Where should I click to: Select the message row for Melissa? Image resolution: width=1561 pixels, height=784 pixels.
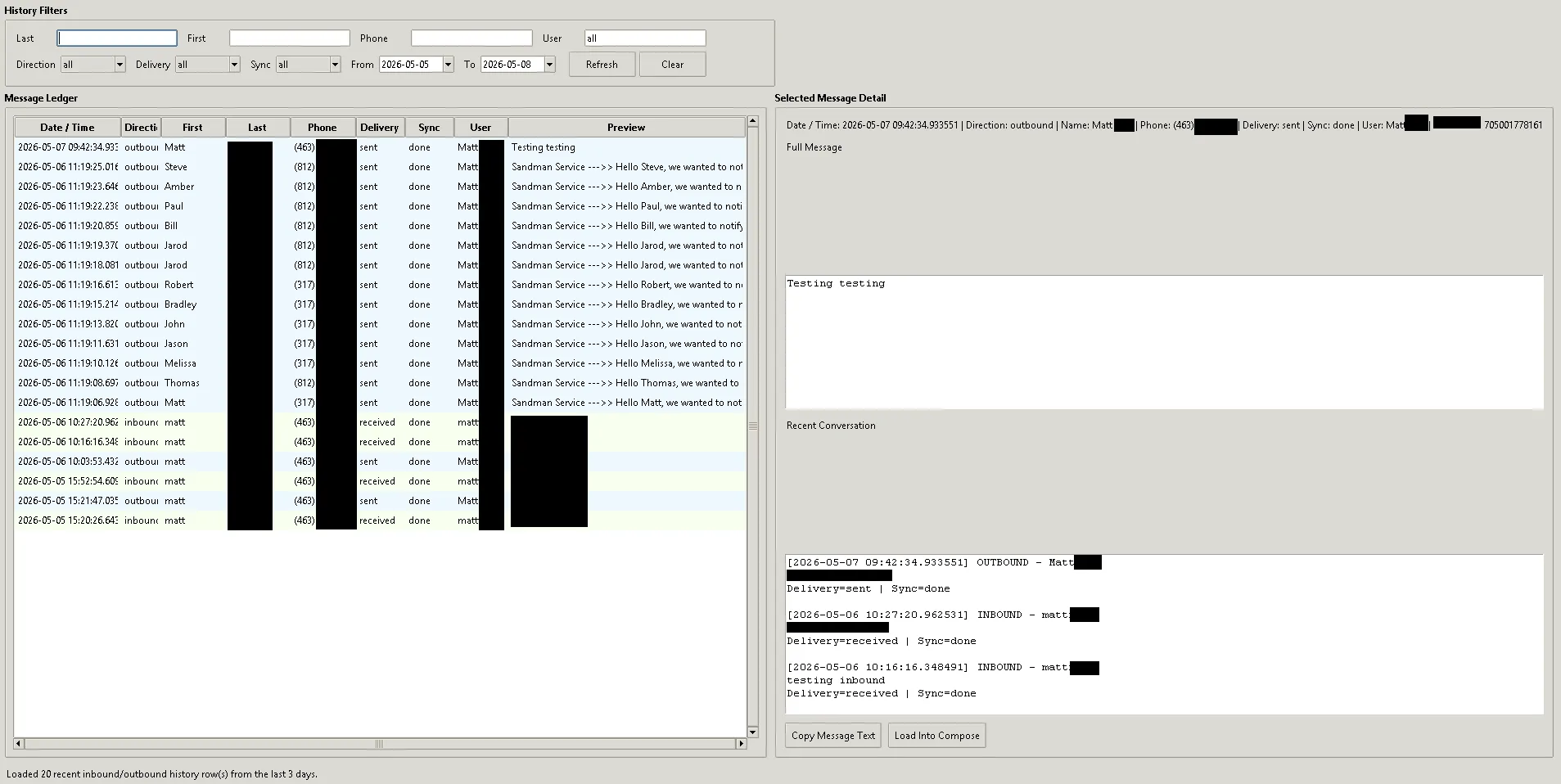click(x=380, y=363)
